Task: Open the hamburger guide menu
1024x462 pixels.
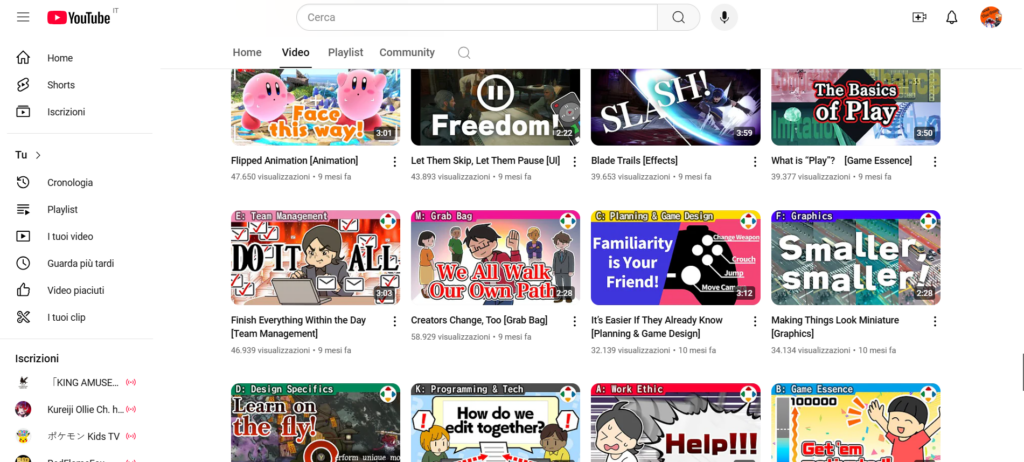Action: coord(23,17)
